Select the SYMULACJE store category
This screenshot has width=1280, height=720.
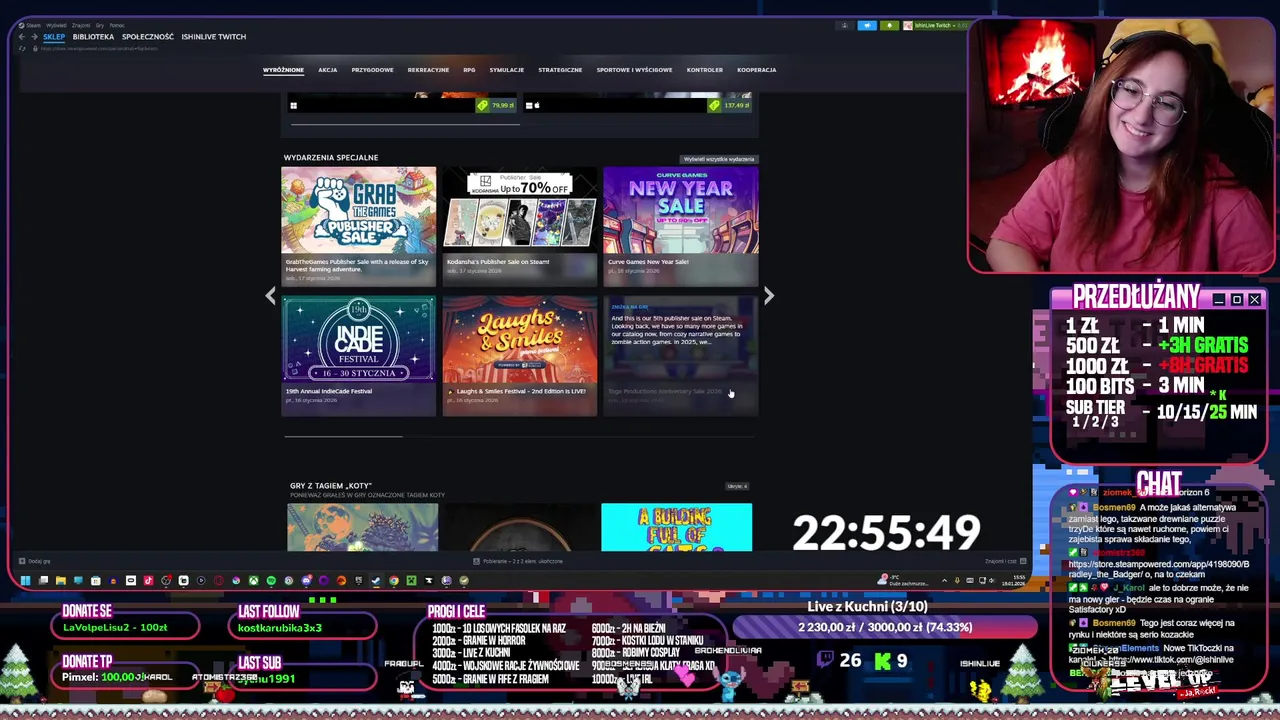tap(506, 70)
